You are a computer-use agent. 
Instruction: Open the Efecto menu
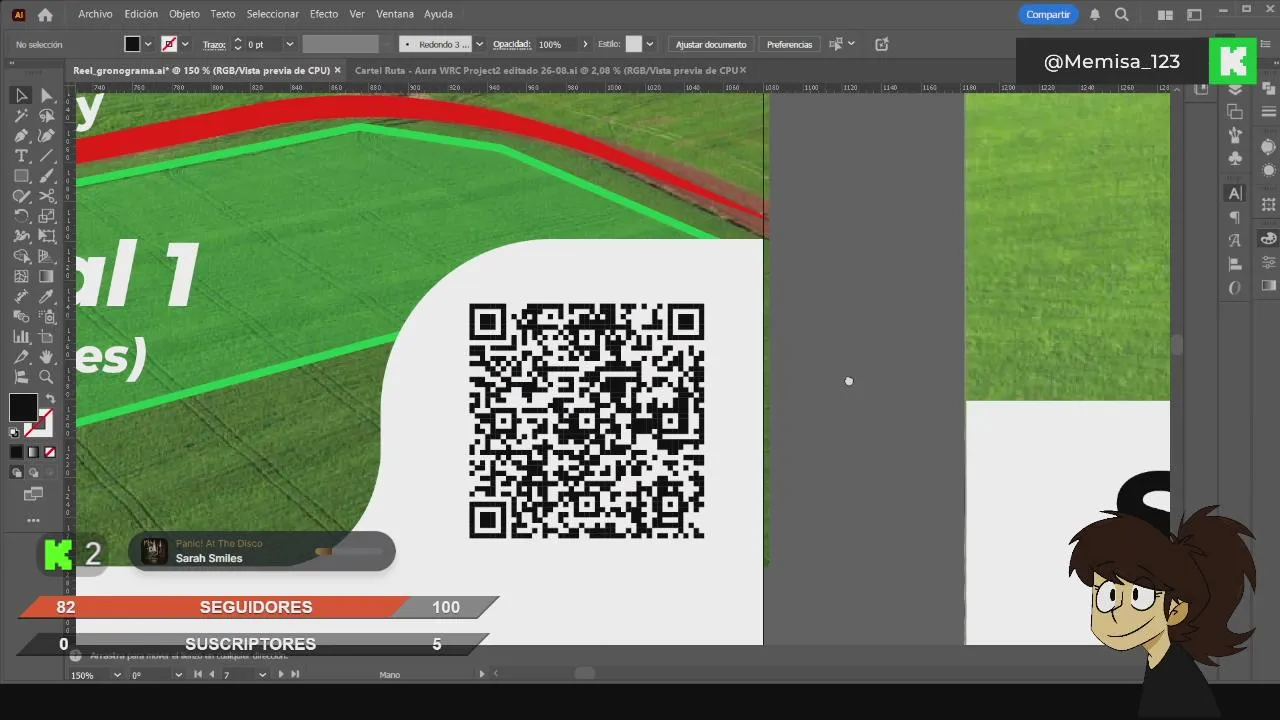tap(324, 14)
